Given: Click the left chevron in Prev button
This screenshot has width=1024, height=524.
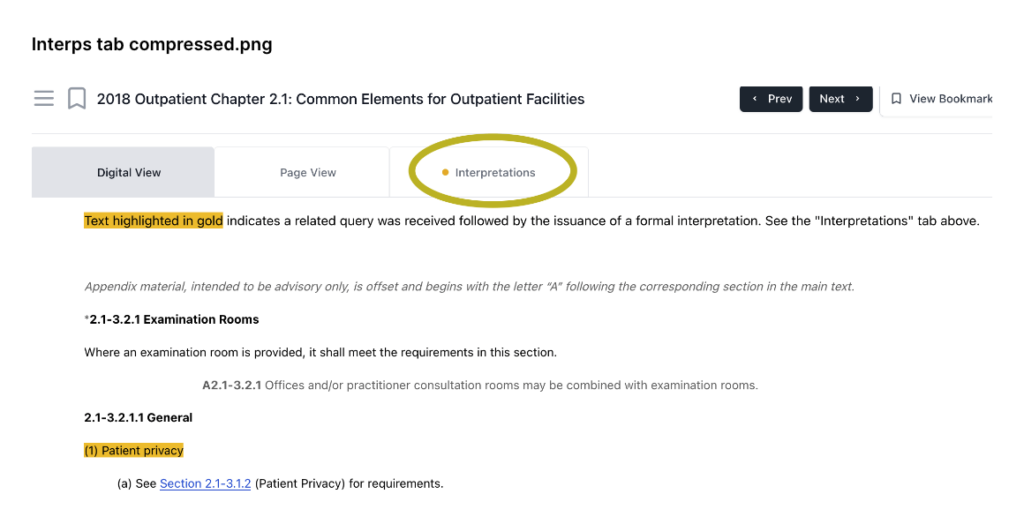Looking at the screenshot, I should 755,99.
